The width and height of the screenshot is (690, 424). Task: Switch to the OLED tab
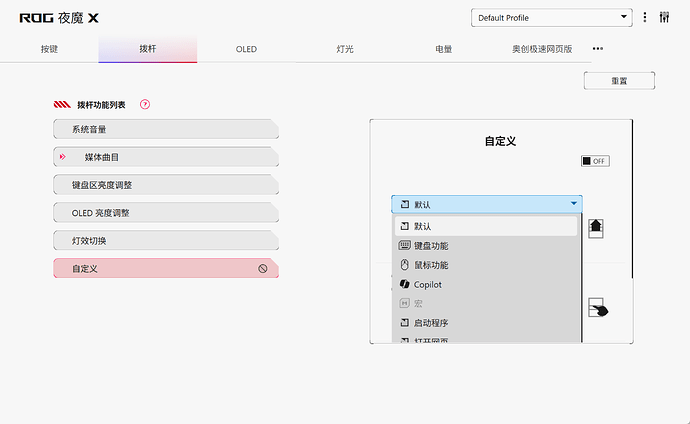tap(246, 48)
